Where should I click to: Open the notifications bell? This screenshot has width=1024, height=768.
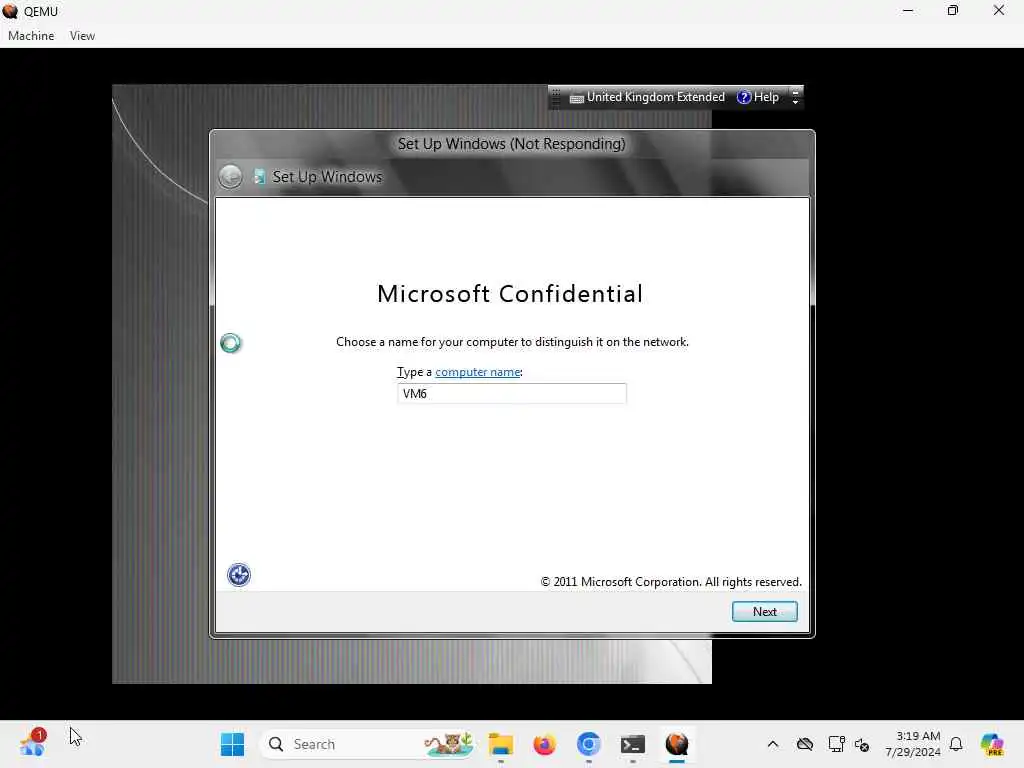956,744
